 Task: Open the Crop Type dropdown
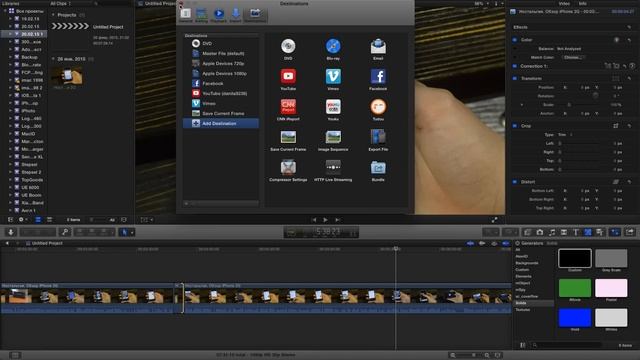(x=565, y=135)
